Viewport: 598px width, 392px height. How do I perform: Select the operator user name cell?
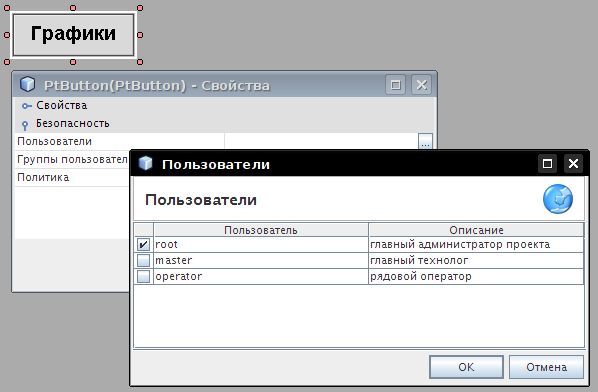261,276
